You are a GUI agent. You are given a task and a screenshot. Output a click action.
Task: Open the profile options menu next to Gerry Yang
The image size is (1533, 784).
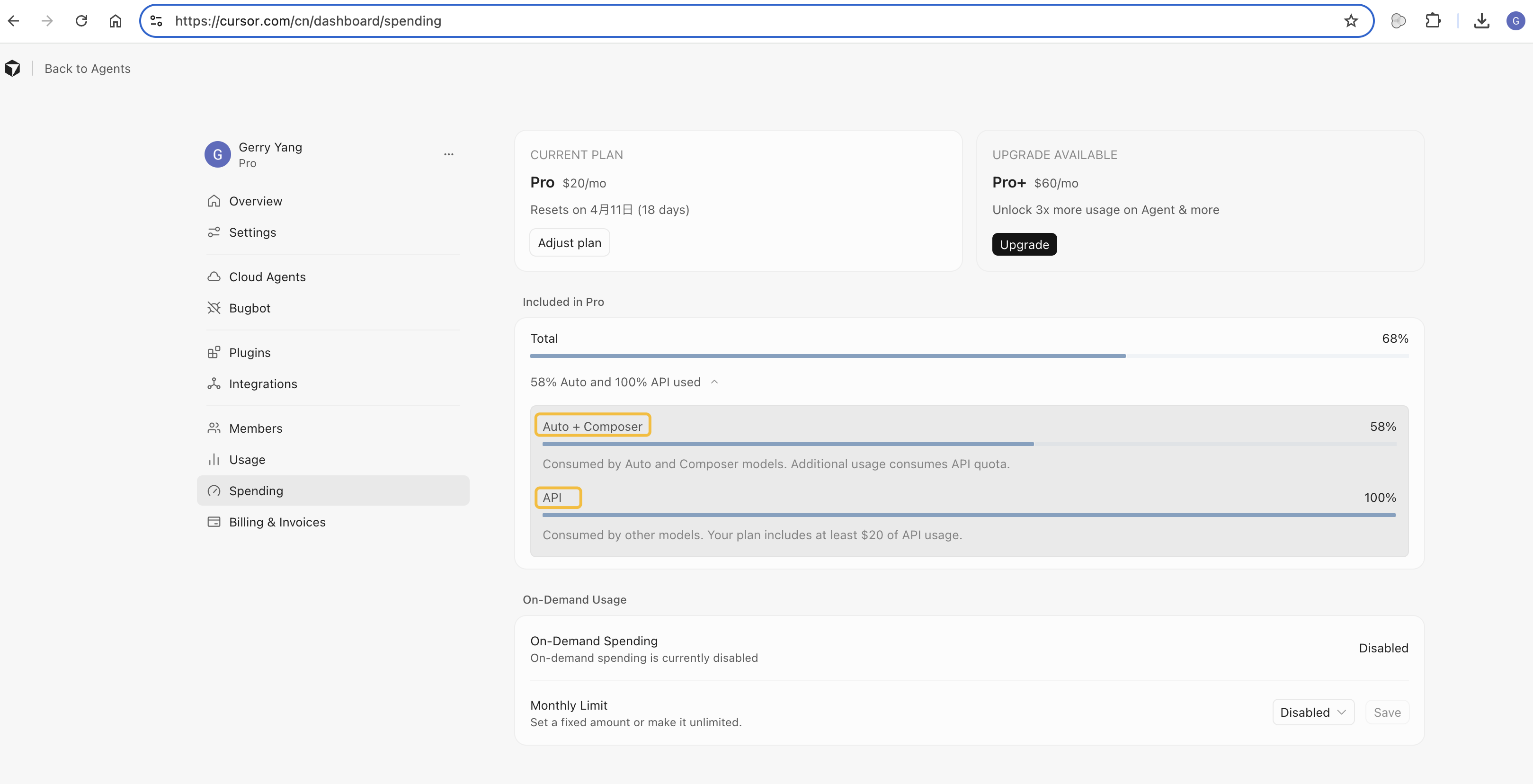pos(448,154)
